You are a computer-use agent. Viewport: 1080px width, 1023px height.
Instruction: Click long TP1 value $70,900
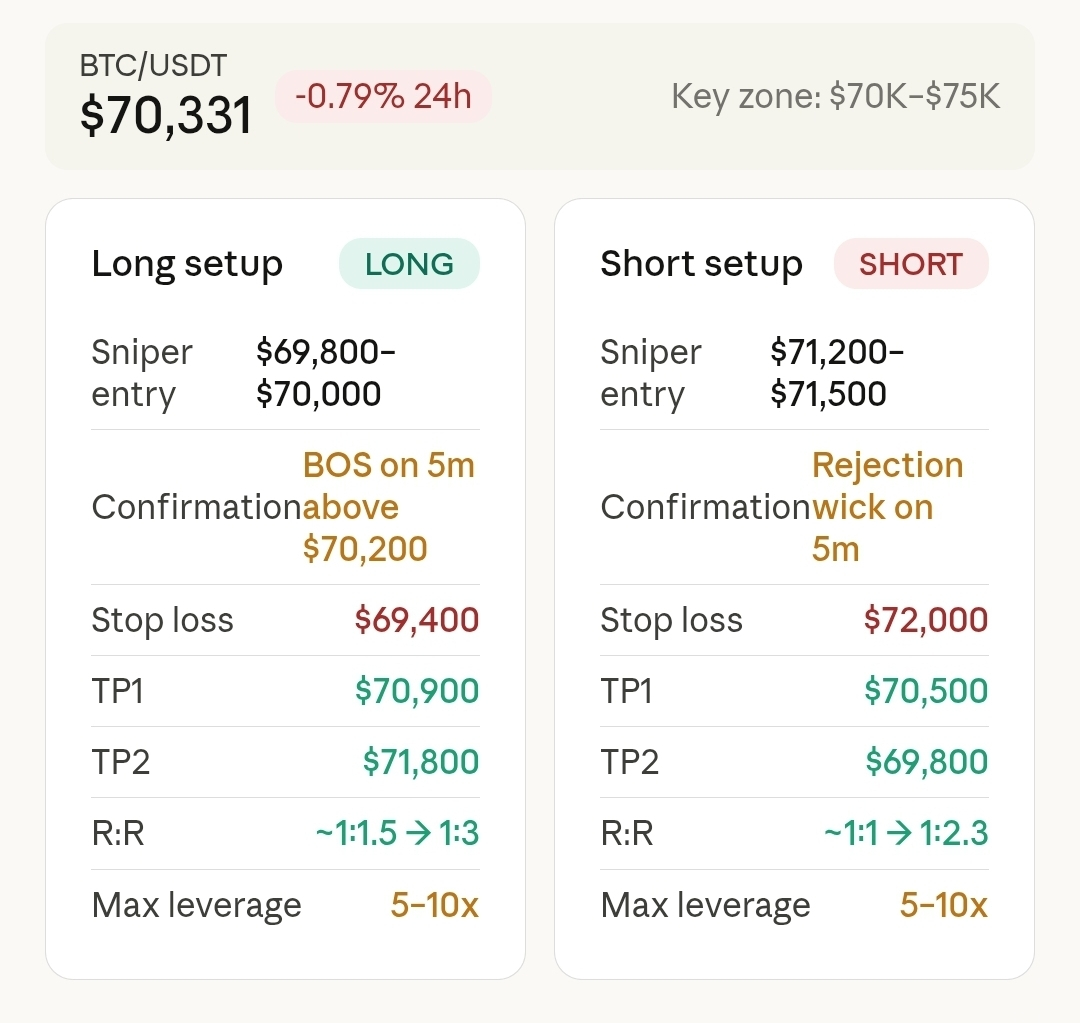pyautogui.click(x=417, y=691)
